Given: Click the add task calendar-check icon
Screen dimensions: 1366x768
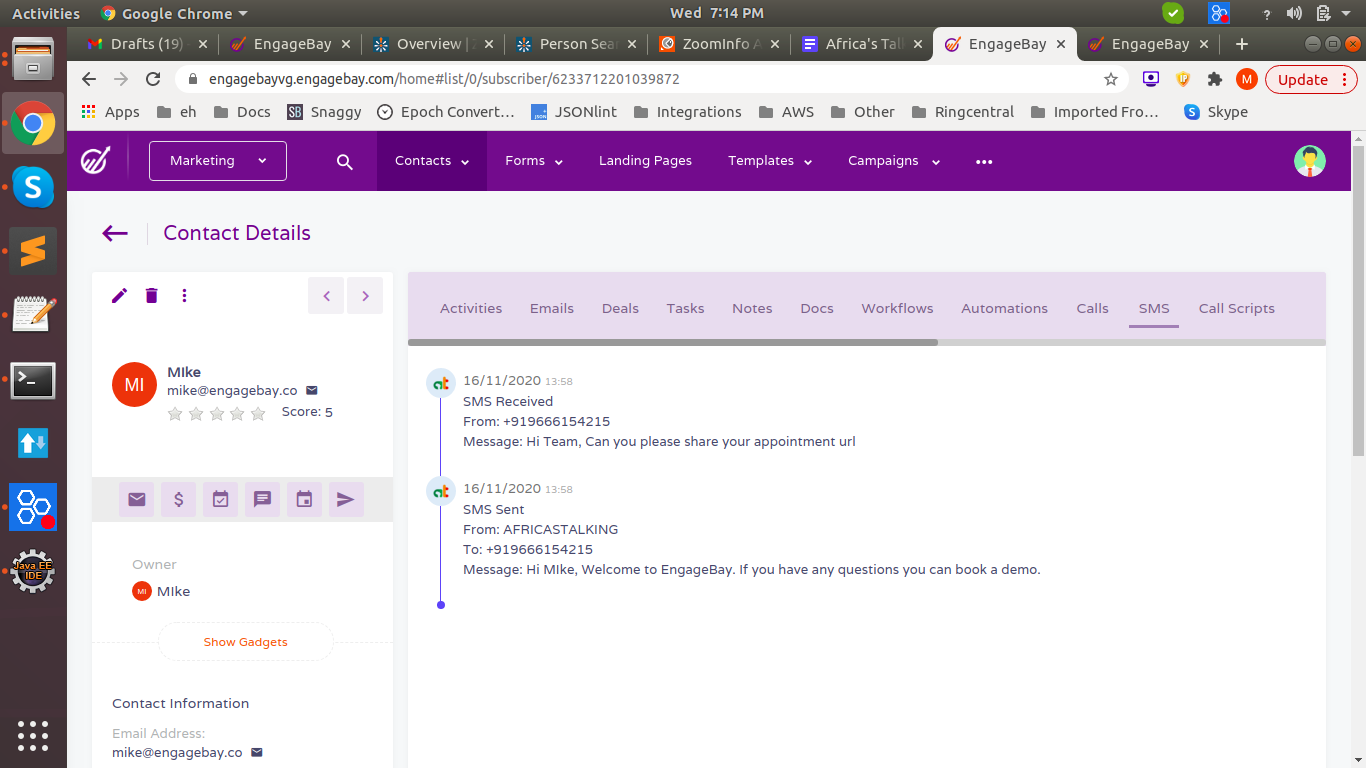Looking at the screenshot, I should click(221, 499).
